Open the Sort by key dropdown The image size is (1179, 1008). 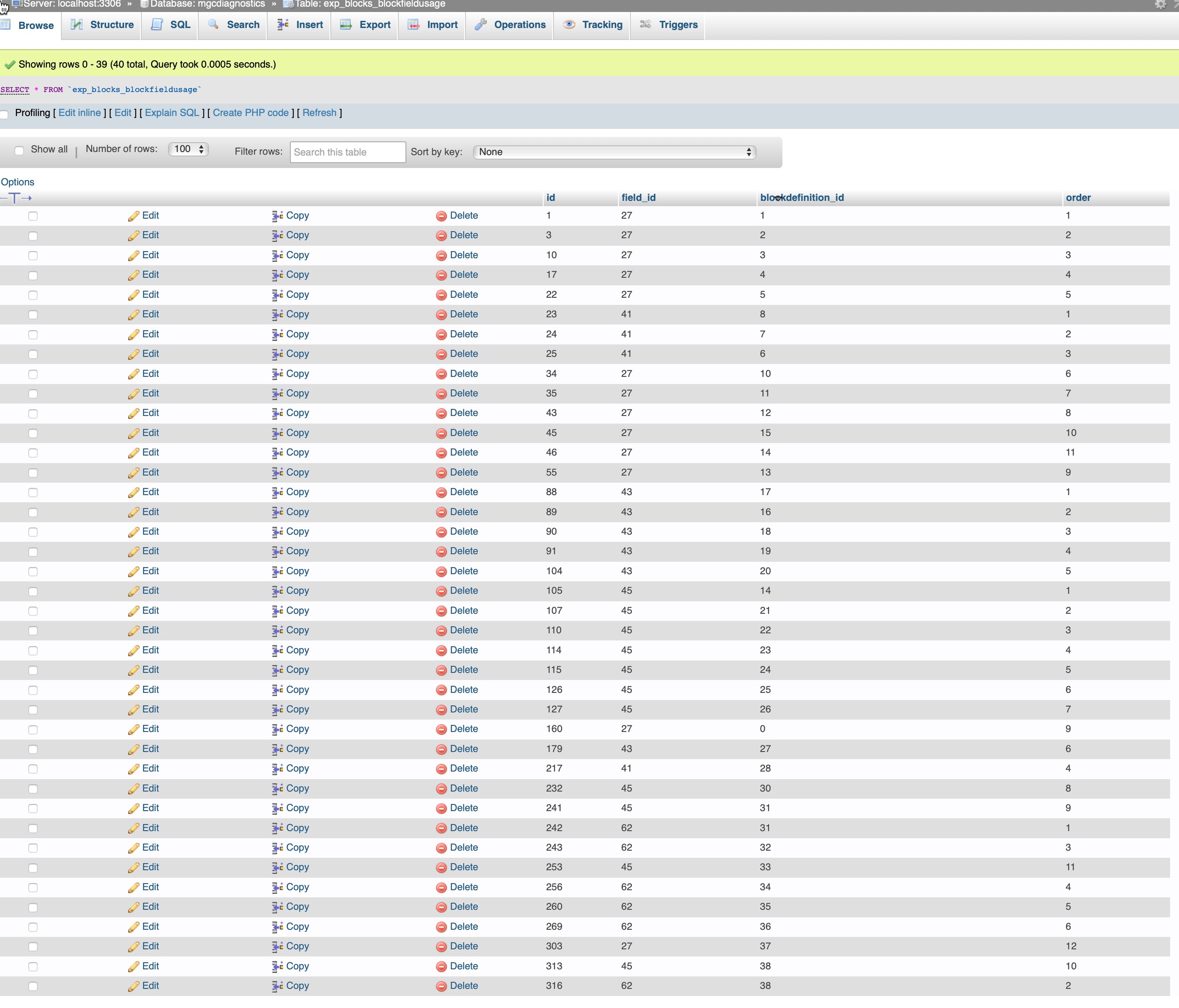614,152
